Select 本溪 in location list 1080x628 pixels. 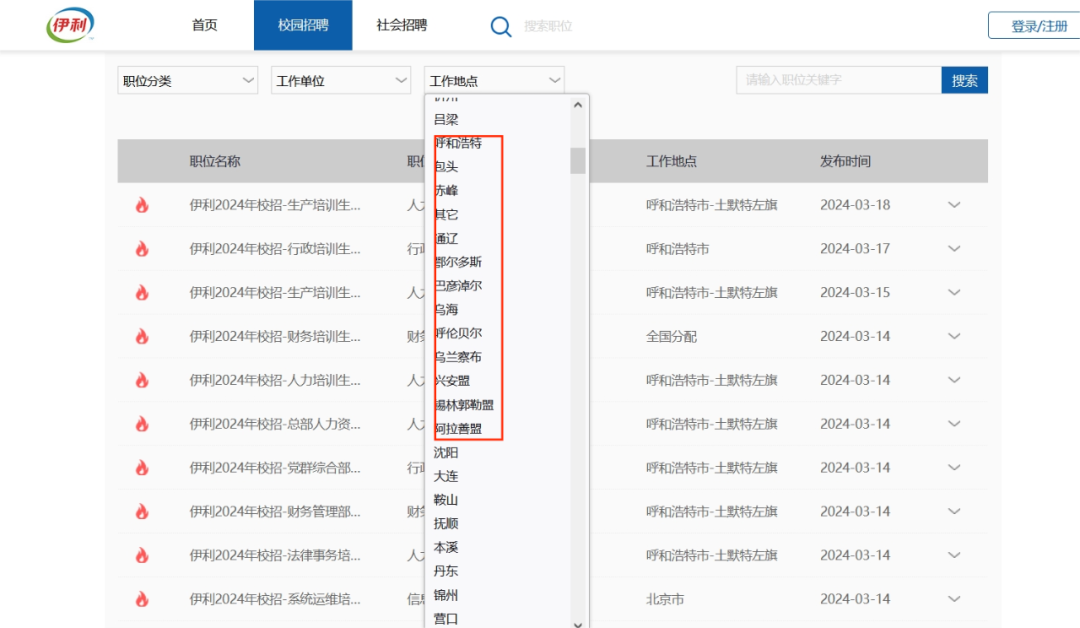[x=446, y=547]
